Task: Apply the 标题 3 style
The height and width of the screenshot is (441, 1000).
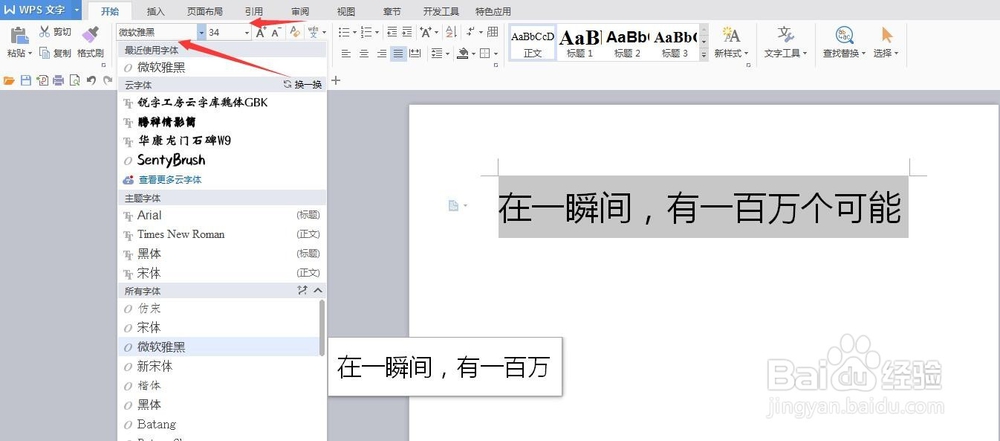Action: tap(675, 43)
